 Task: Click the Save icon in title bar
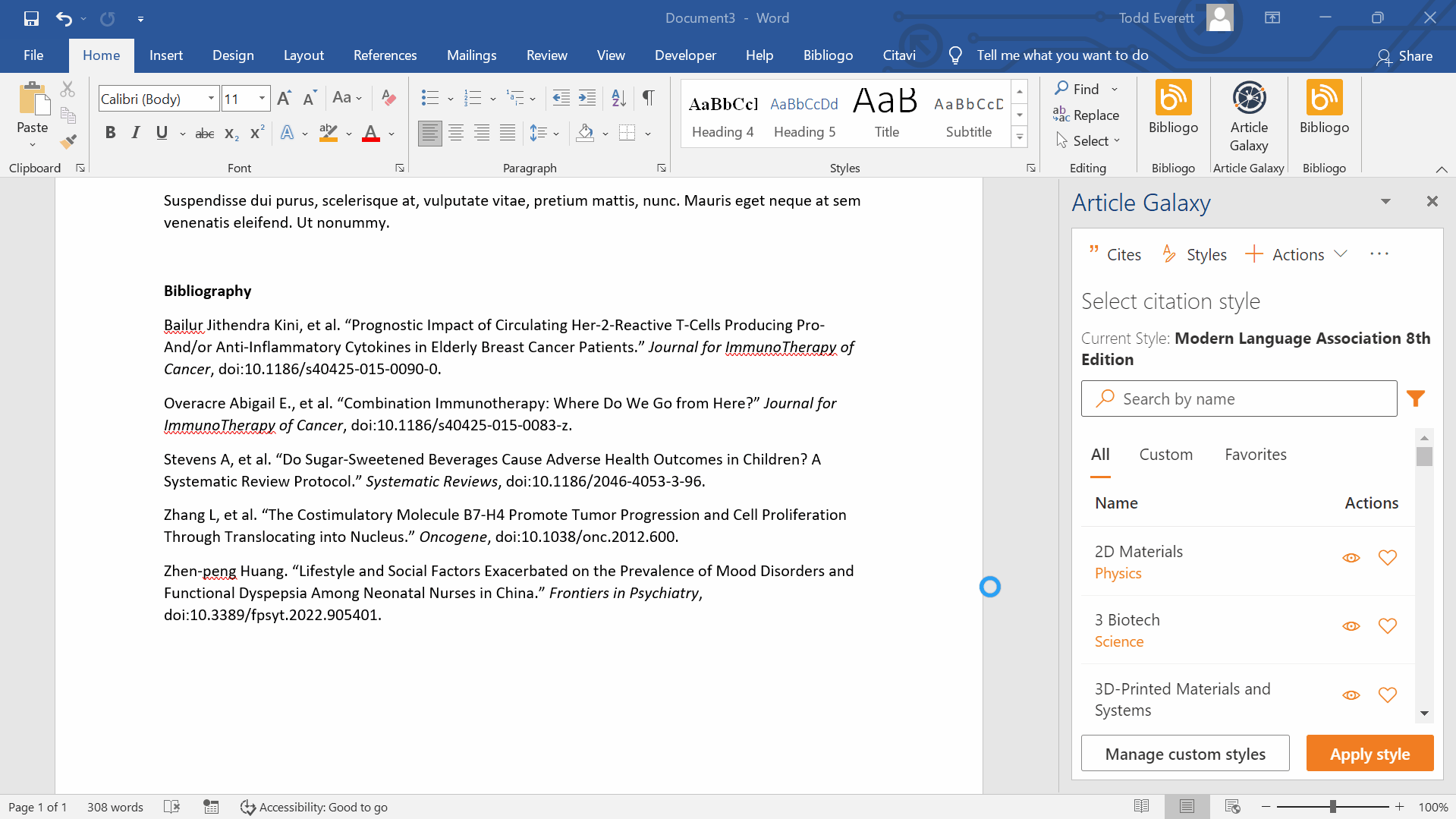31,18
